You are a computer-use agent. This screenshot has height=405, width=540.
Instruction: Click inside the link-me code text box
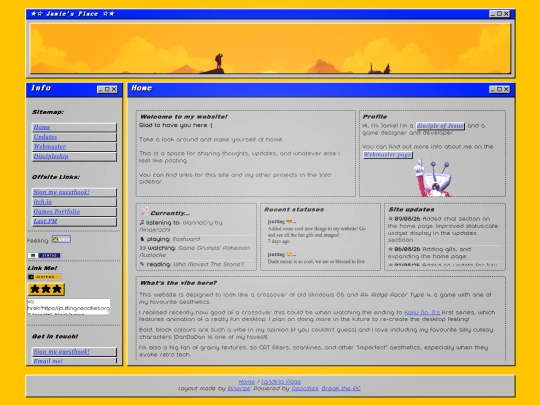(x=69, y=307)
